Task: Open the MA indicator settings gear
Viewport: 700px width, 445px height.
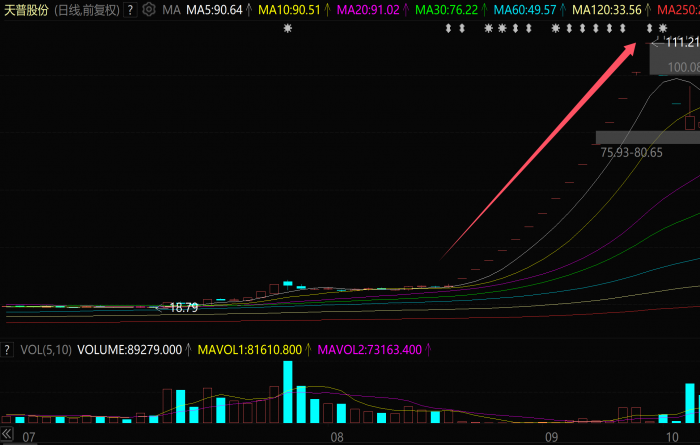Action: pos(149,9)
